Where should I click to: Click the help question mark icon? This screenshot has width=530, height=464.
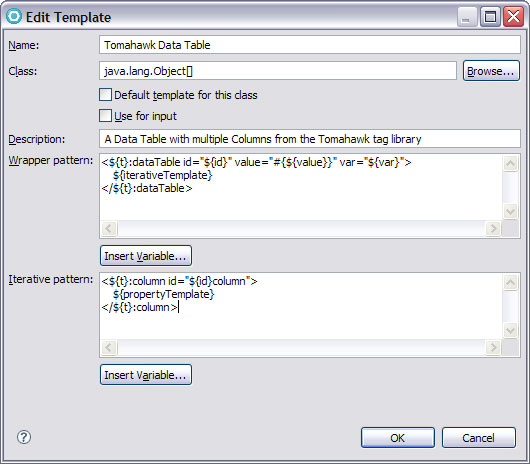tap(24, 437)
